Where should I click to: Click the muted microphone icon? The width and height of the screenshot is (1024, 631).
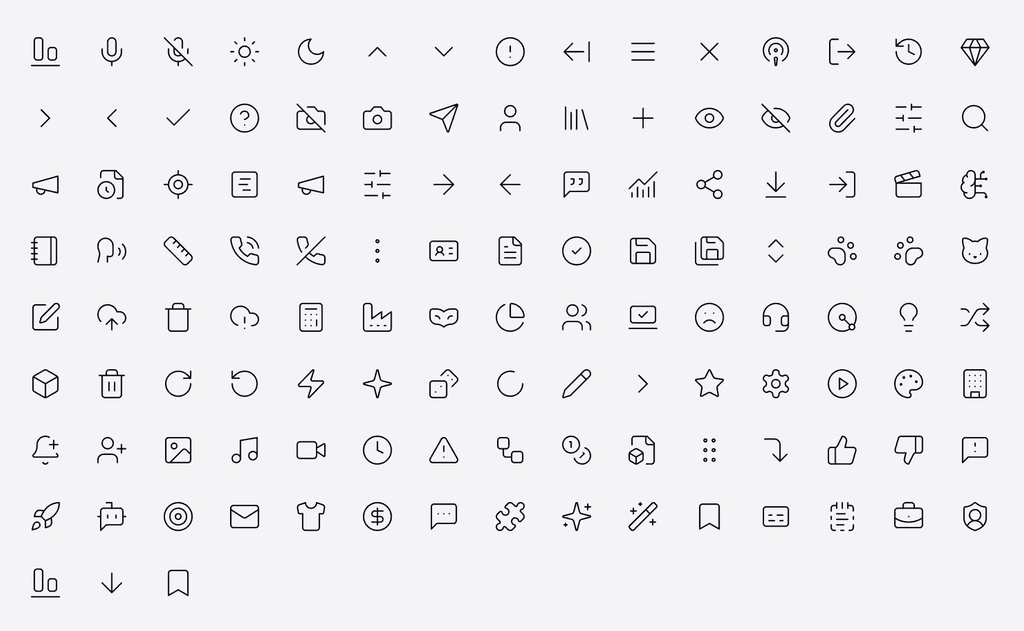[x=178, y=52]
